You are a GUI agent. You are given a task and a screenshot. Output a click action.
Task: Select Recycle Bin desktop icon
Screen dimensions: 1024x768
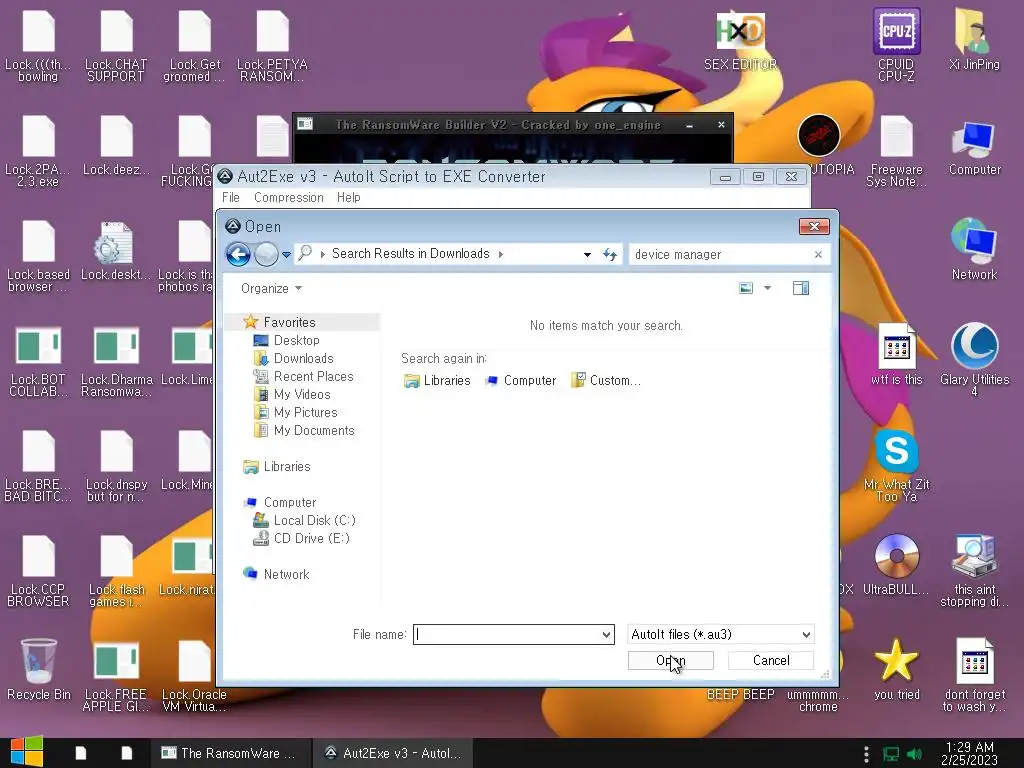[39, 669]
